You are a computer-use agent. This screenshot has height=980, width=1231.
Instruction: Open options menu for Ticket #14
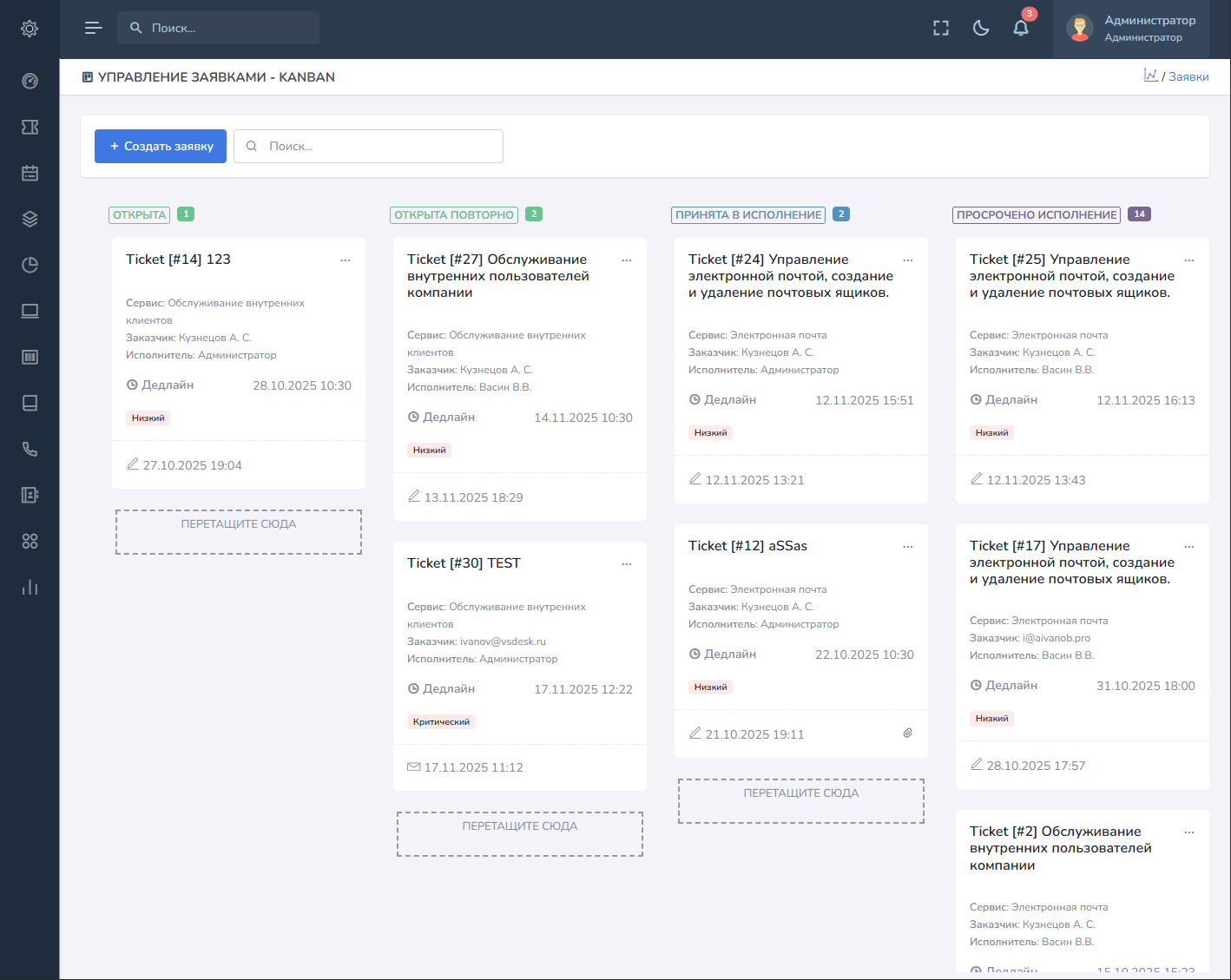tap(346, 260)
